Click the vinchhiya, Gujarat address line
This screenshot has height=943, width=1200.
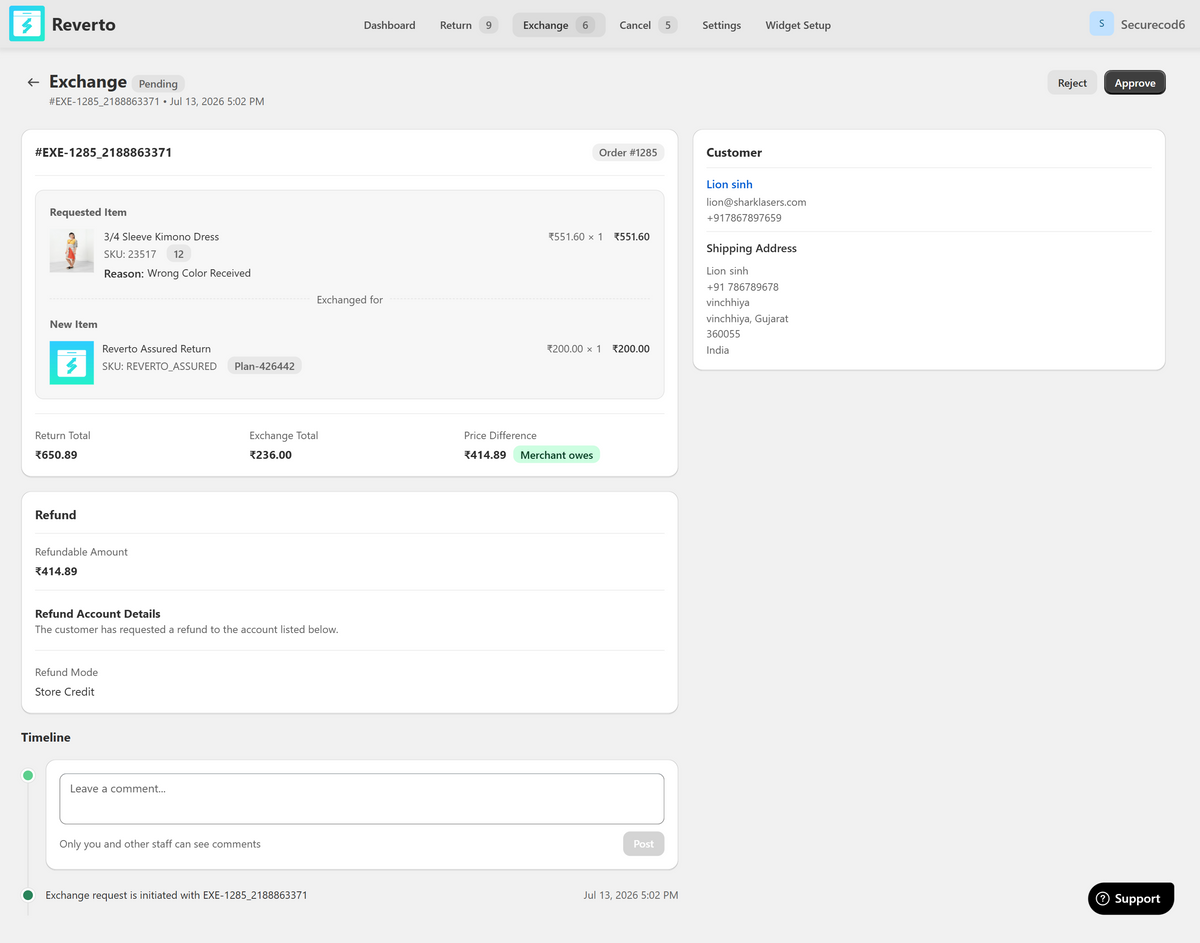point(747,319)
